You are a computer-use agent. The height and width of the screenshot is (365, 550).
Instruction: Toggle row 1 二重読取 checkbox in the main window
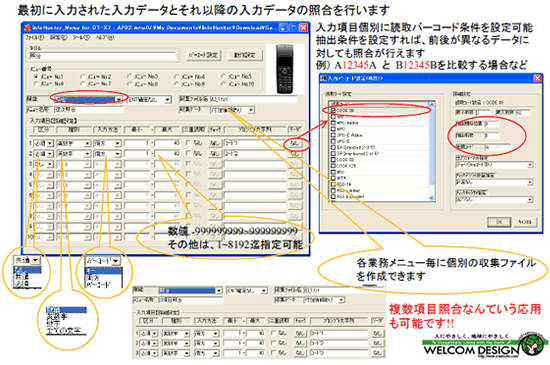click(x=188, y=143)
